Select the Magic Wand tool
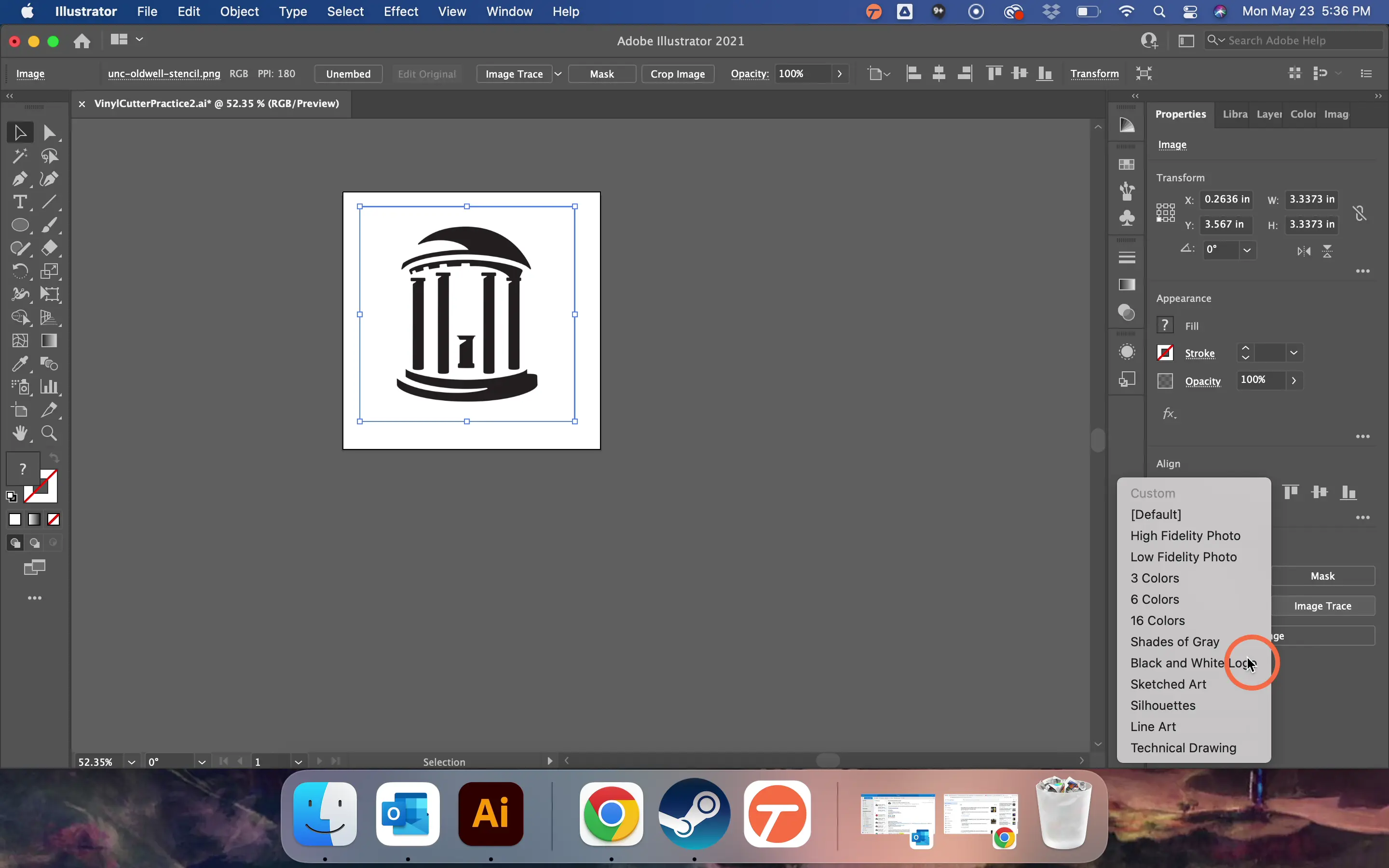This screenshot has width=1389, height=868. tap(20, 156)
